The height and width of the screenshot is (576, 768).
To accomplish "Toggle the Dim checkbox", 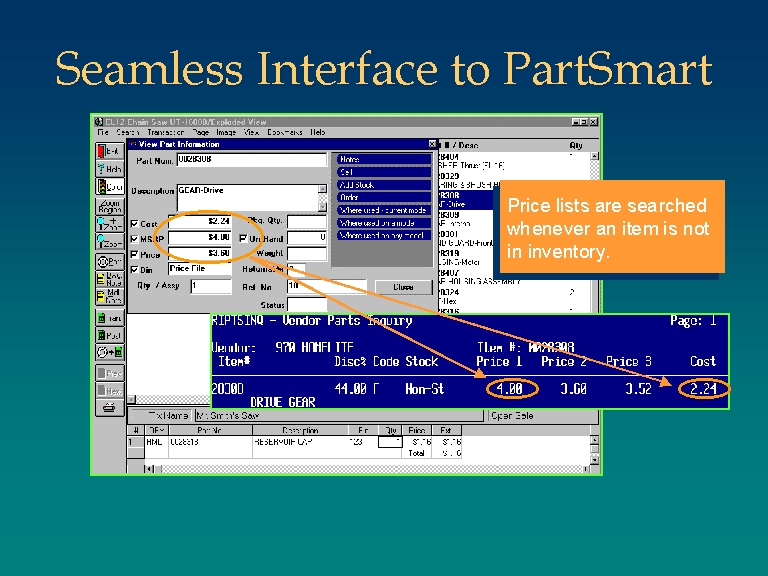I will click(x=135, y=269).
